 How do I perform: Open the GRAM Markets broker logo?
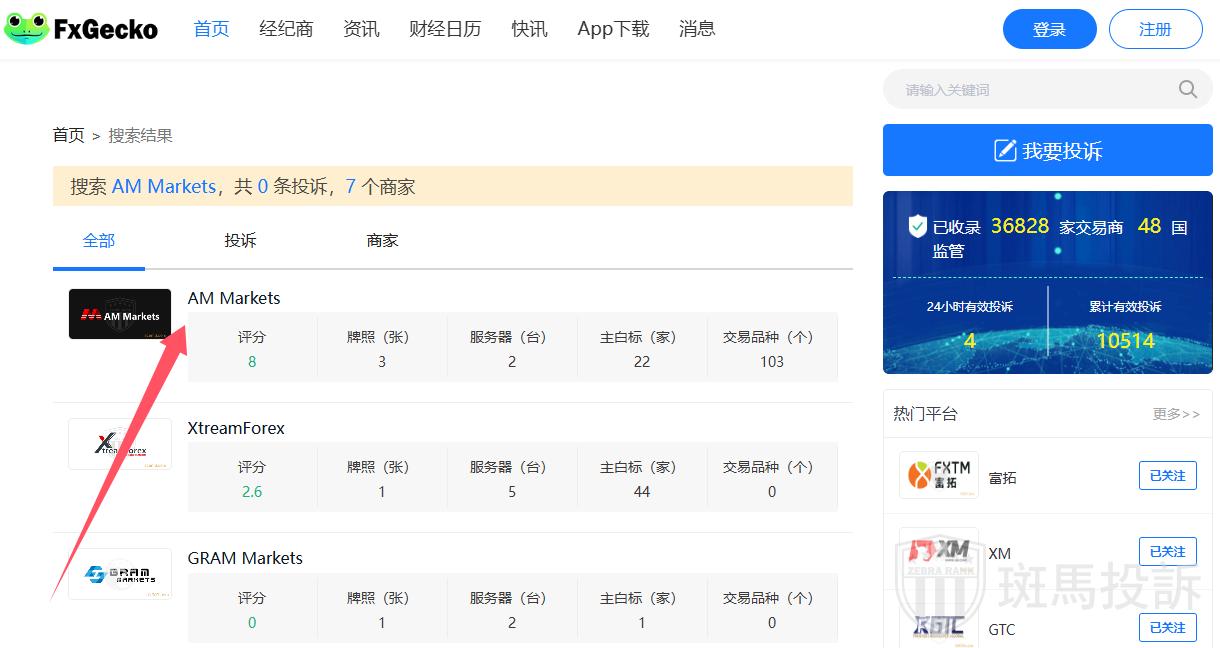click(120, 574)
